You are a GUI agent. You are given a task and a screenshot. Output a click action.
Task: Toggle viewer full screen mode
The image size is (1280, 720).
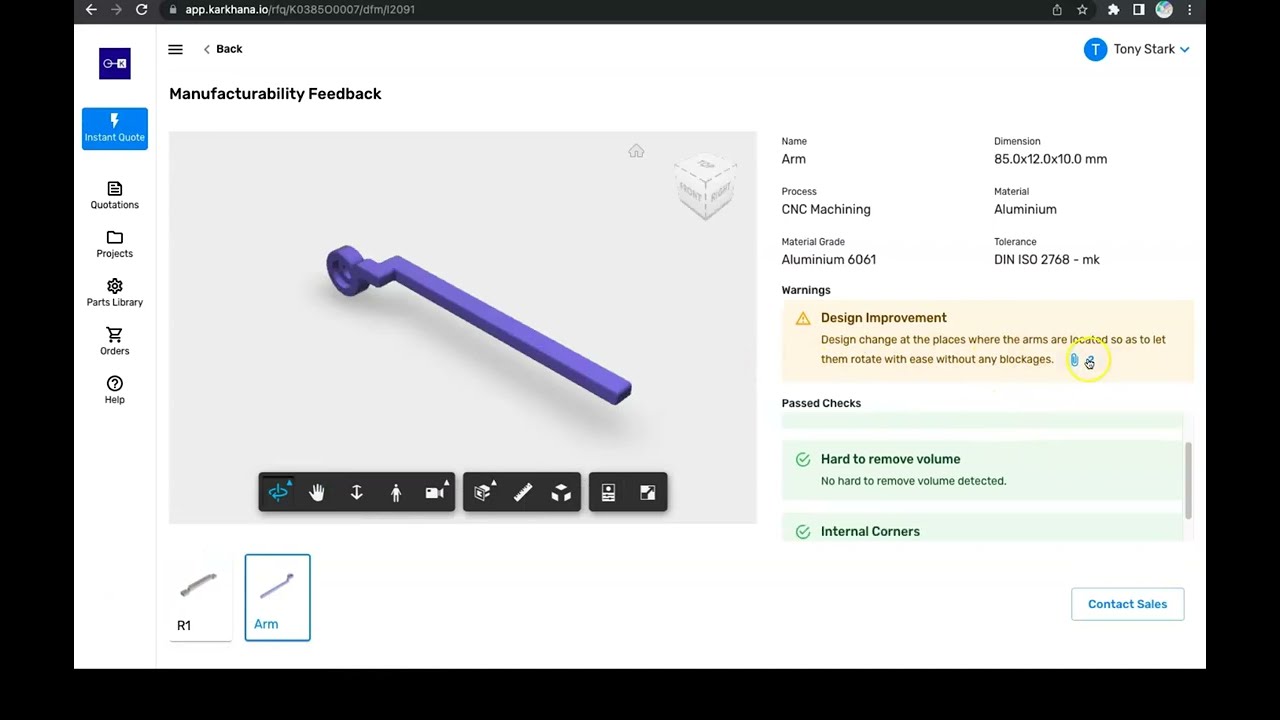(647, 492)
